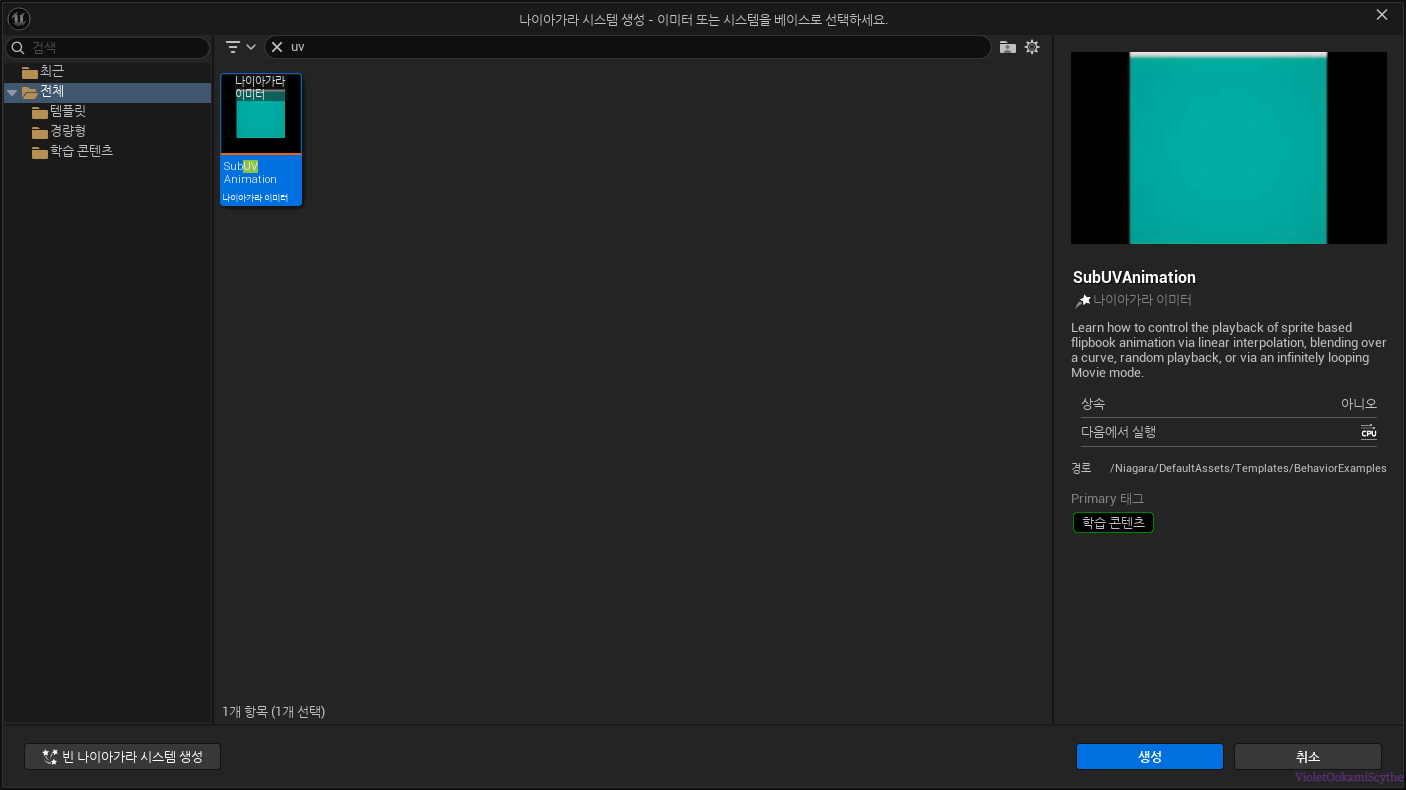Image resolution: width=1406 pixels, height=790 pixels.
Task: Click the asset path /Niagara/DefaultAssets text
Action: pos(1248,468)
